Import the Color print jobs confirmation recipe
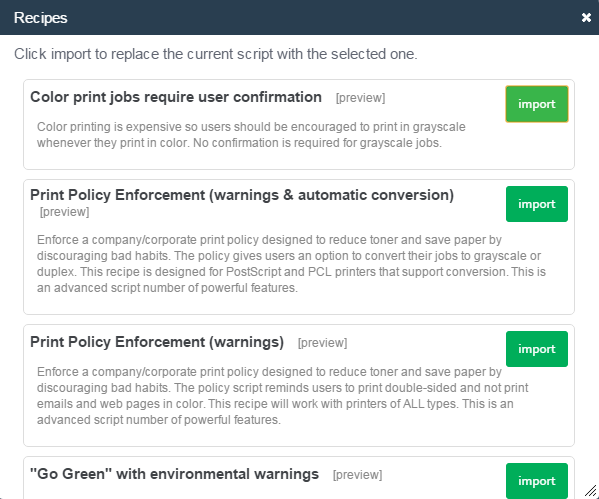Screen dimensions: 599x499 click(537, 104)
